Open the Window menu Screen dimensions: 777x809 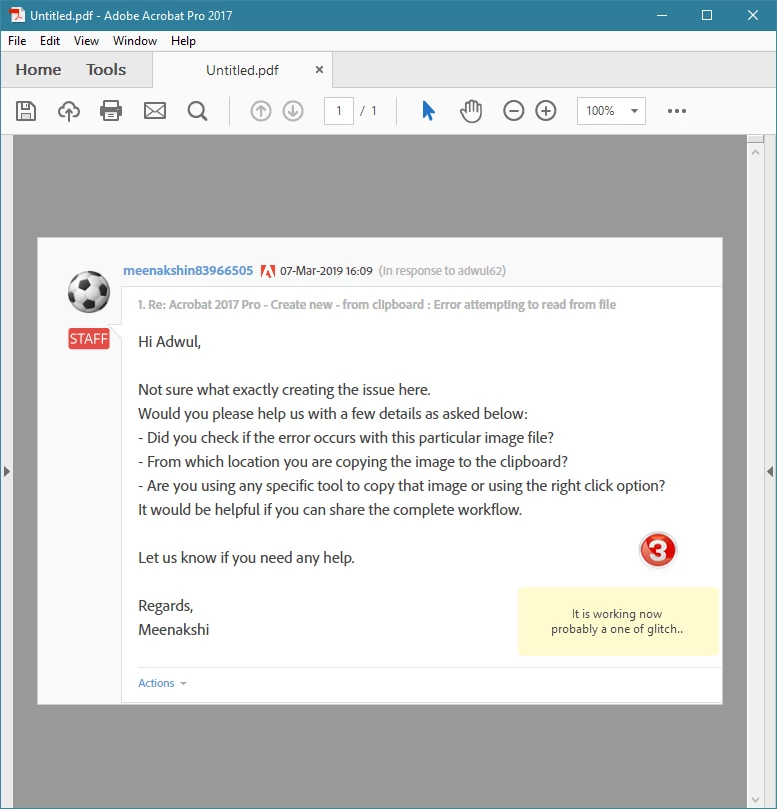(135, 41)
